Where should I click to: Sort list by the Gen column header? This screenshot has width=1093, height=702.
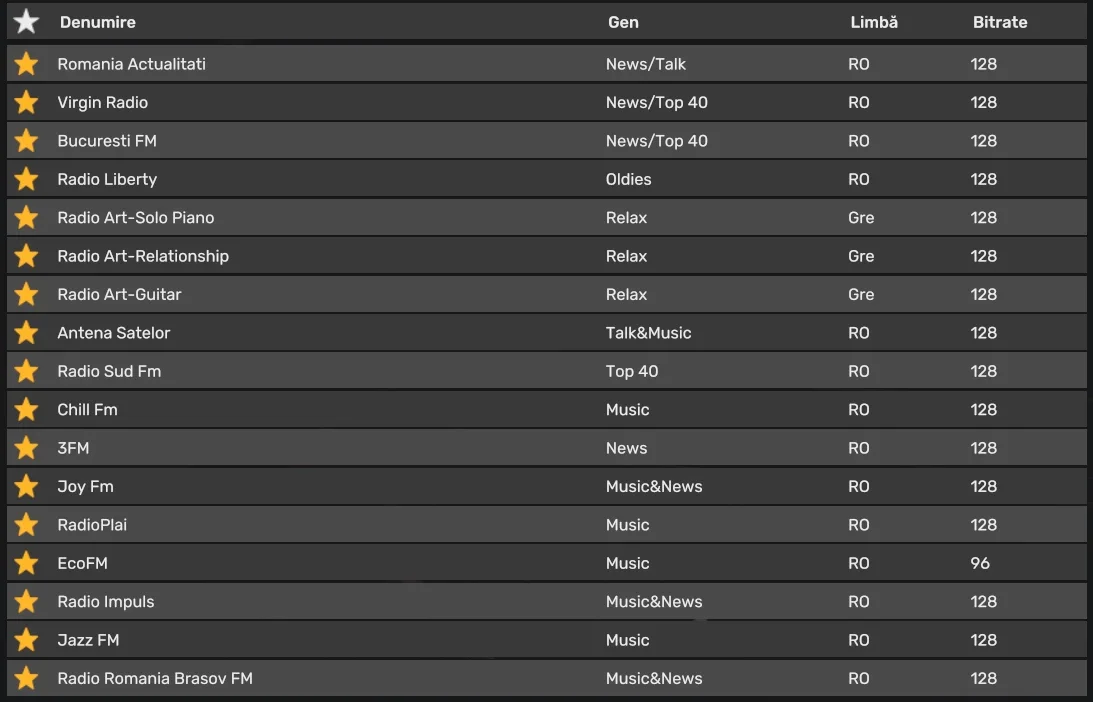(623, 22)
